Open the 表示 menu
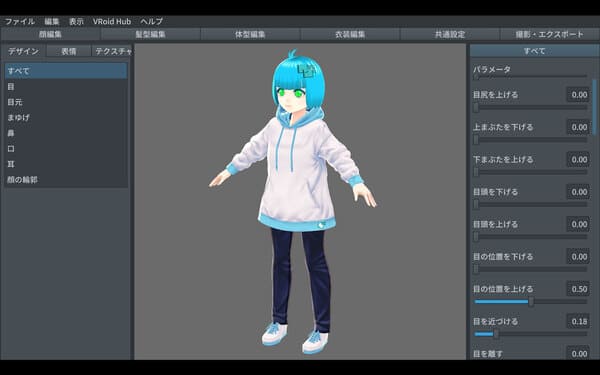 pos(76,21)
